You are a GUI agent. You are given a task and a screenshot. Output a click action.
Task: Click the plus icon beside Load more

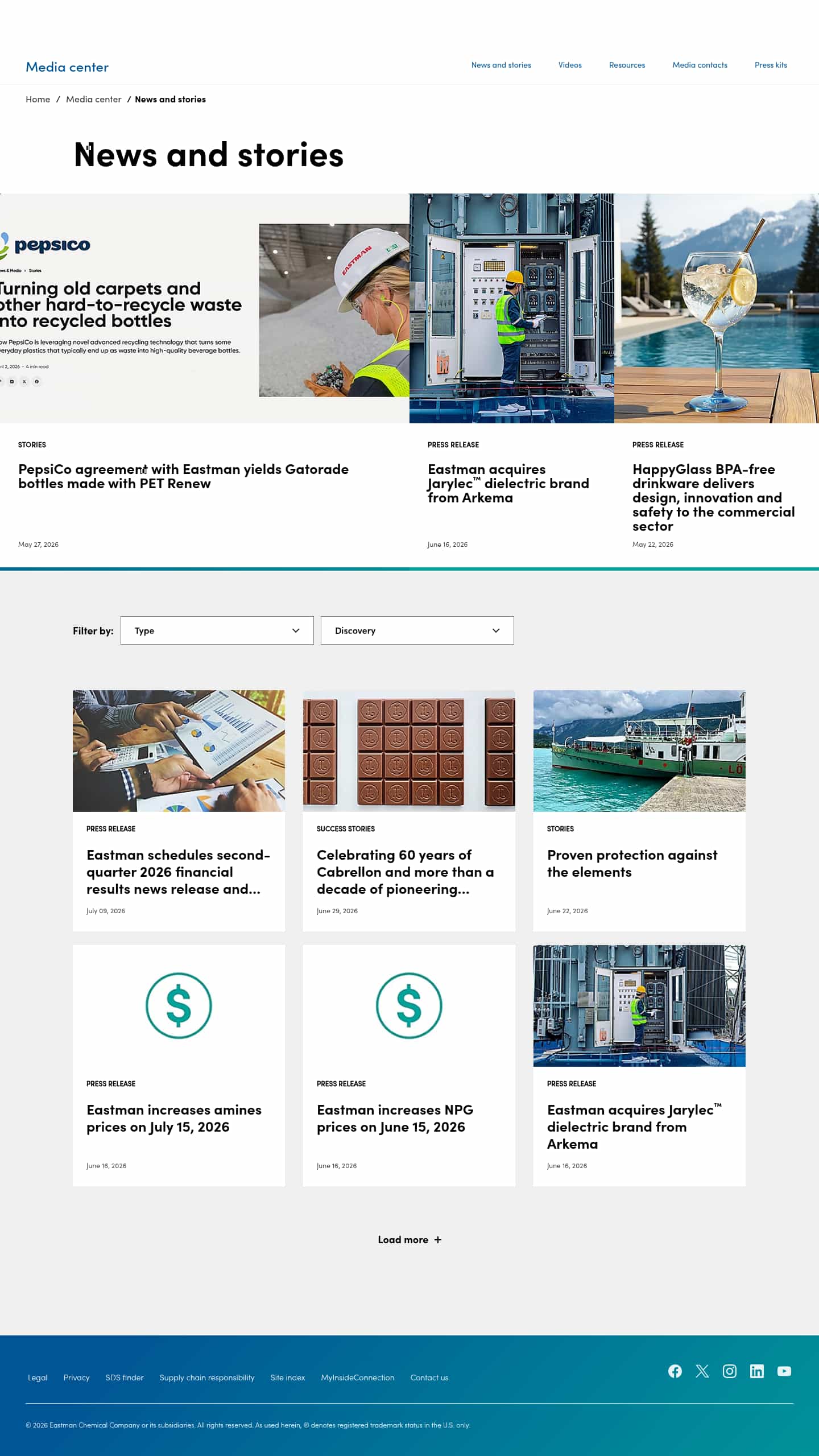[438, 1240]
